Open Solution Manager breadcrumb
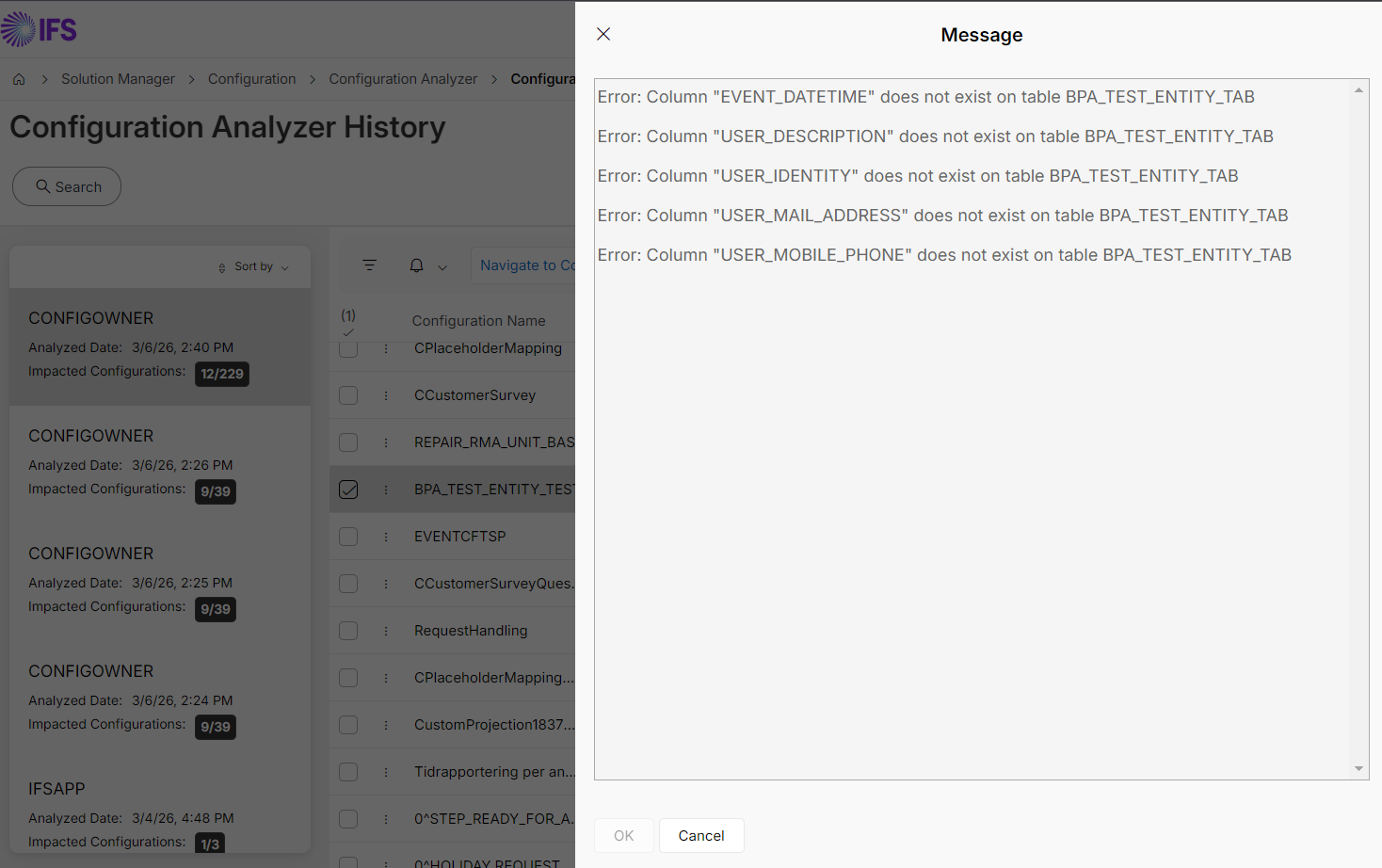The height and width of the screenshot is (868, 1382). point(118,79)
